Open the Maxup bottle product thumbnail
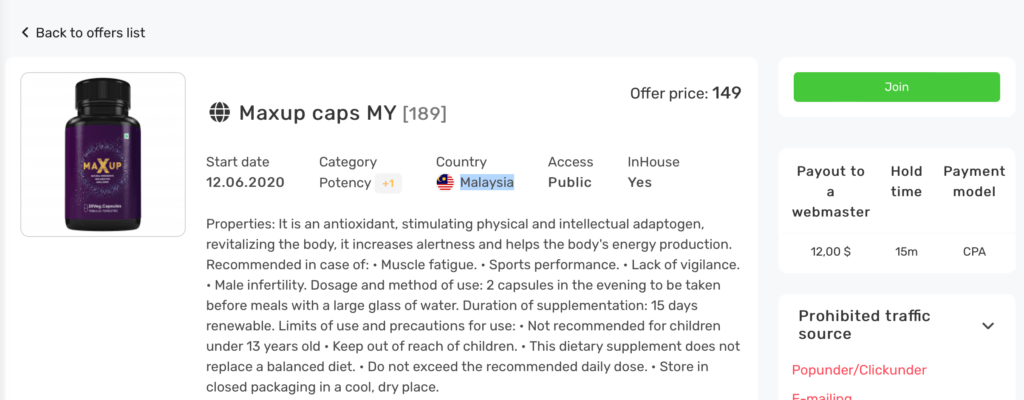Viewport: 1024px width, 400px height. (x=103, y=154)
